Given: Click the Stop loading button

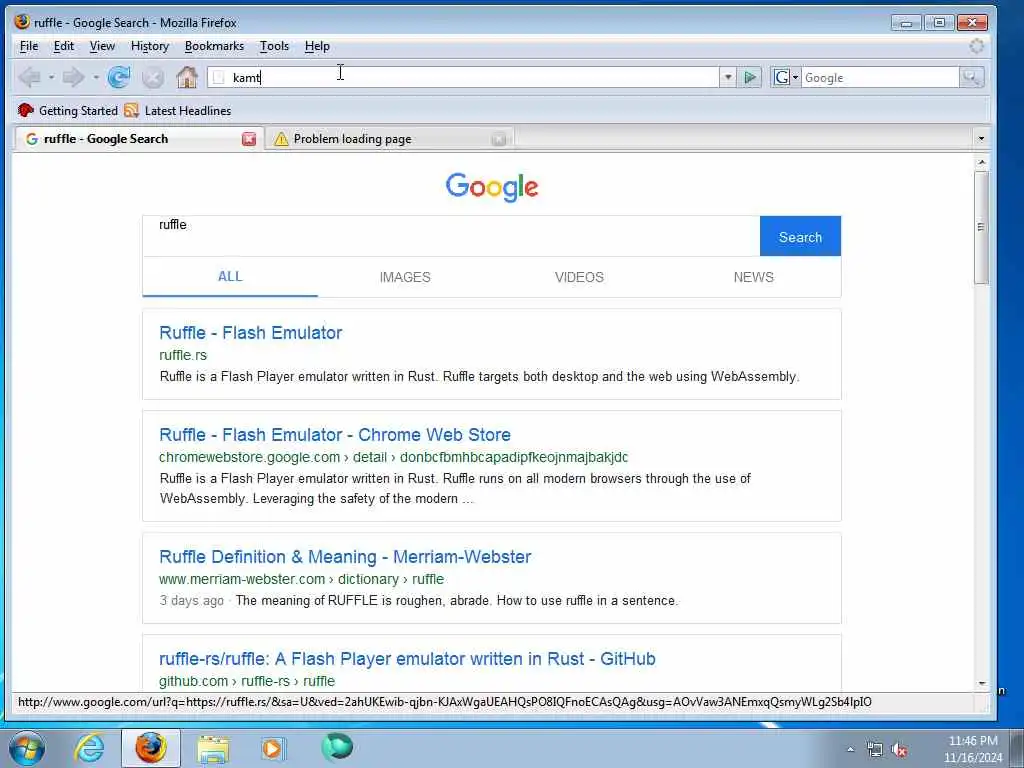Looking at the screenshot, I should coord(153,77).
